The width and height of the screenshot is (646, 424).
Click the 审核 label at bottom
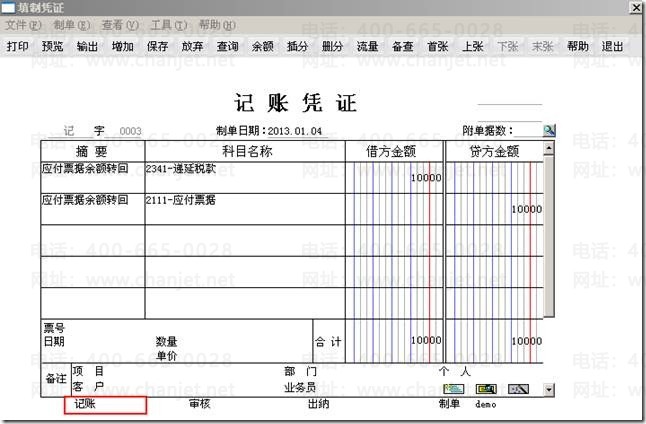(x=199, y=404)
